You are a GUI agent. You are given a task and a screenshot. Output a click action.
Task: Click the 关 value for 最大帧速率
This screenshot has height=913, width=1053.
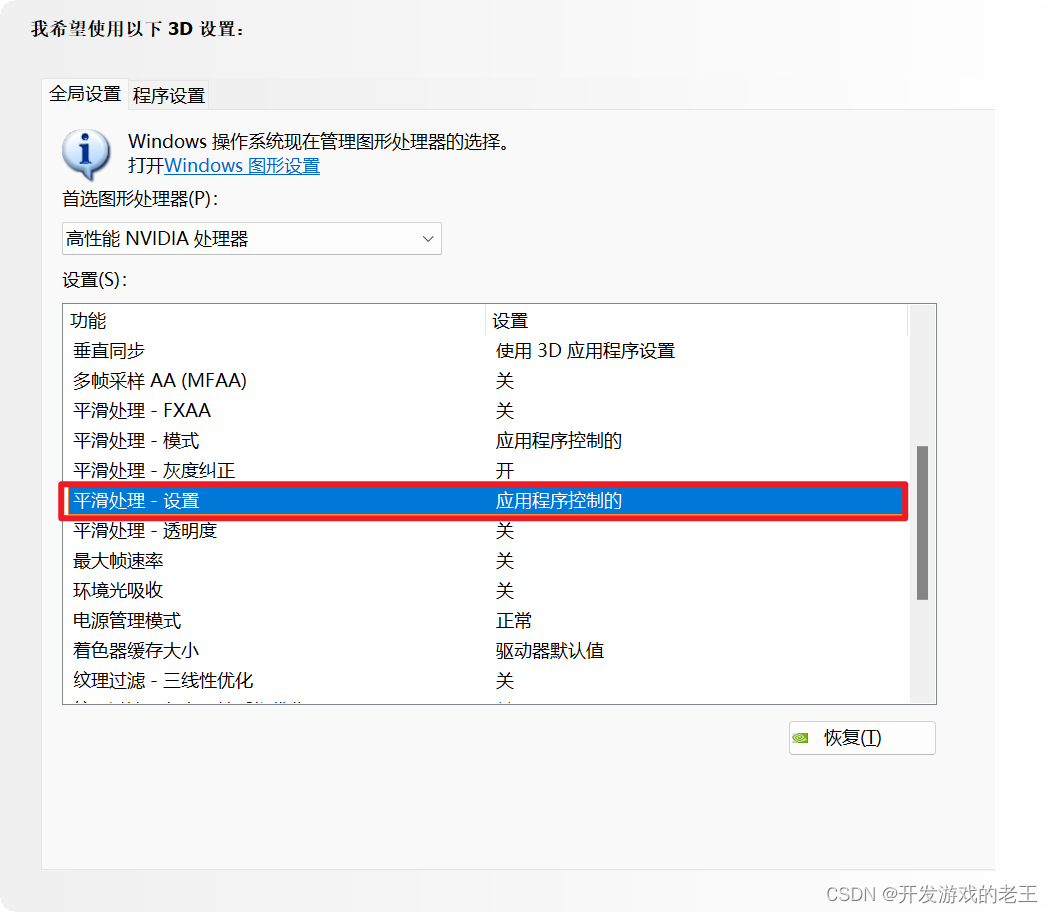click(x=504, y=561)
